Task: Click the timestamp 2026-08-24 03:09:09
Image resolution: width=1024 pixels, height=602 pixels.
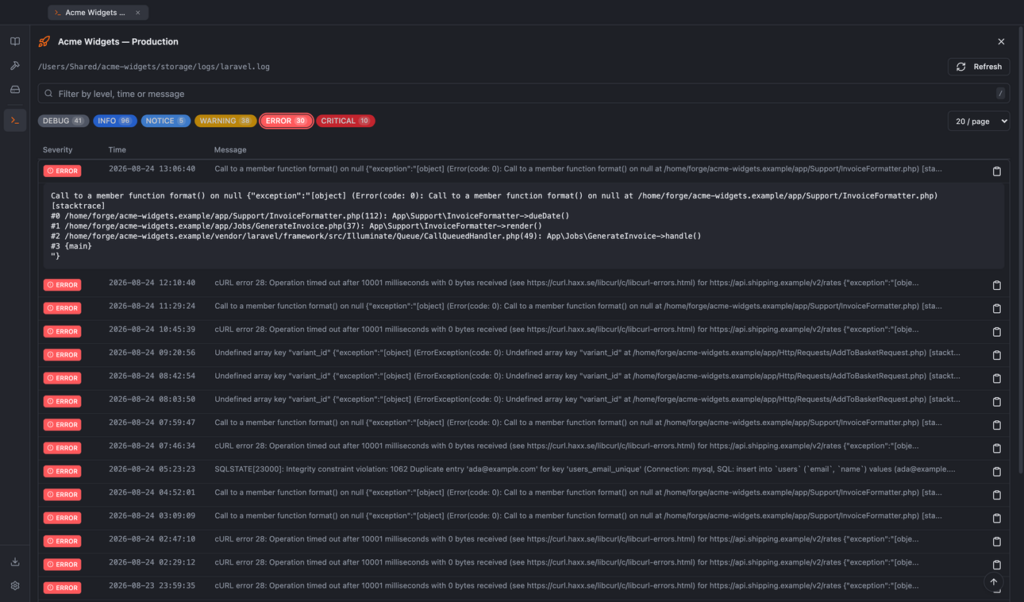Action: (x=152, y=516)
